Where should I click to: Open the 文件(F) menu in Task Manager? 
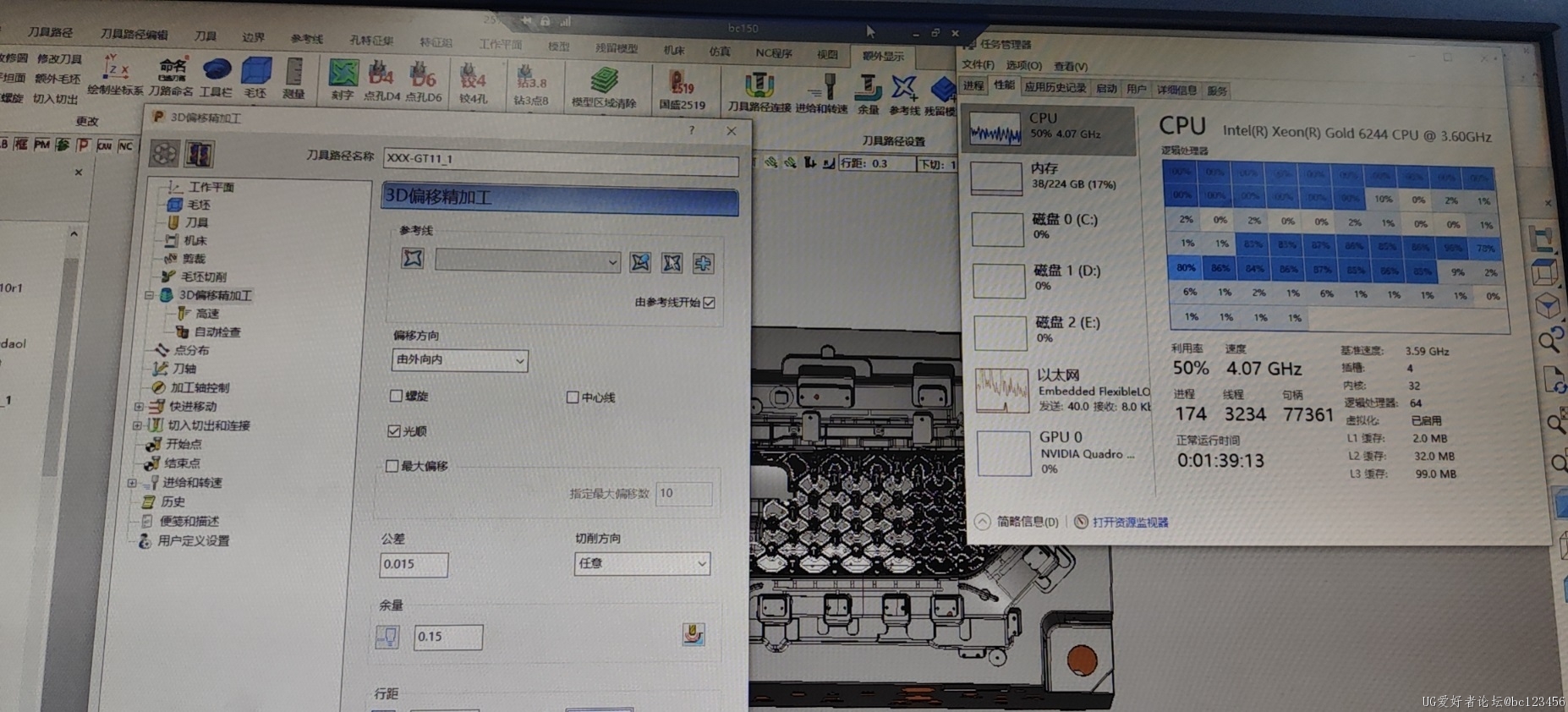tap(978, 64)
